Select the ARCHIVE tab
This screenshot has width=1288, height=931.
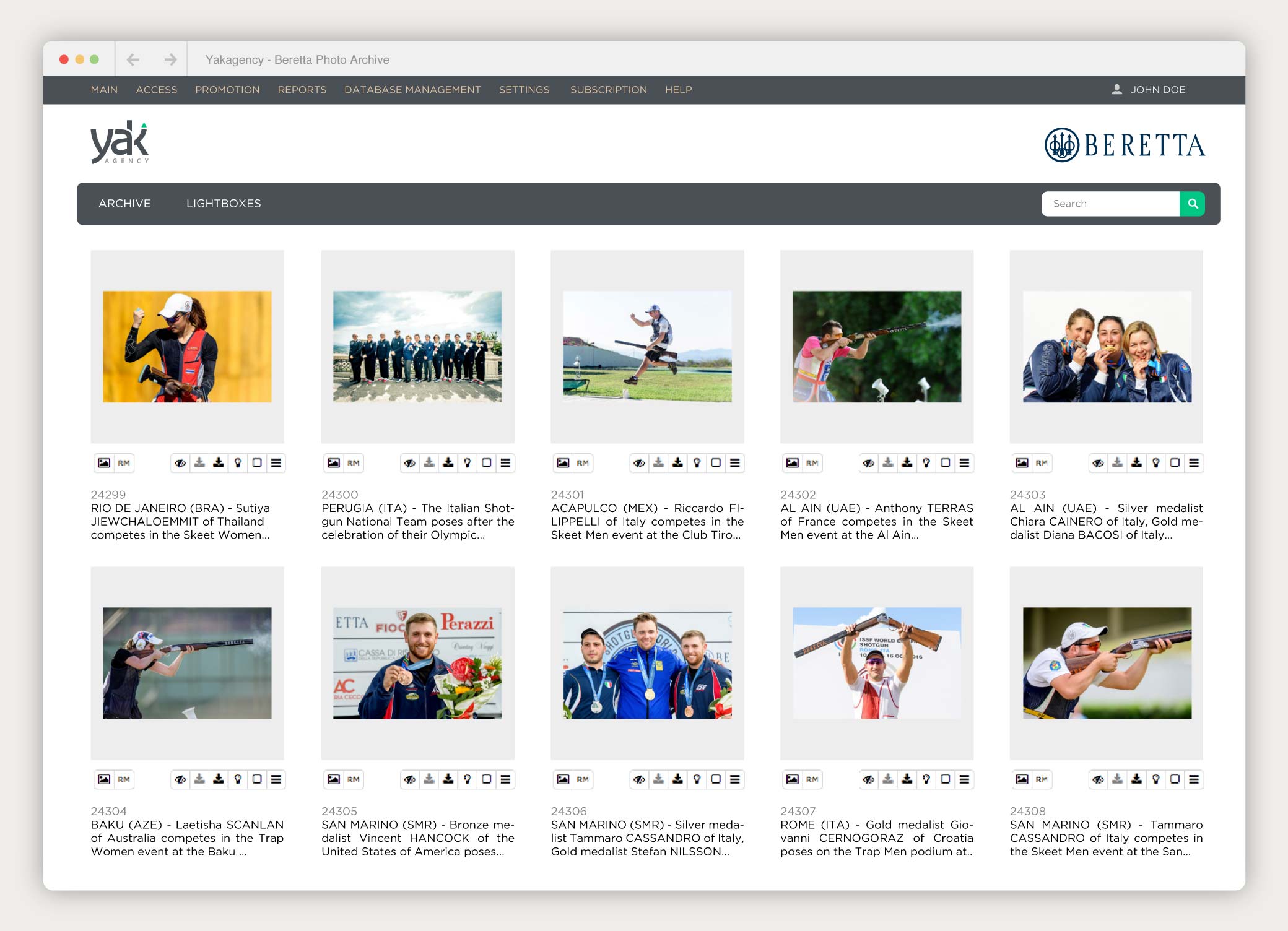(124, 204)
